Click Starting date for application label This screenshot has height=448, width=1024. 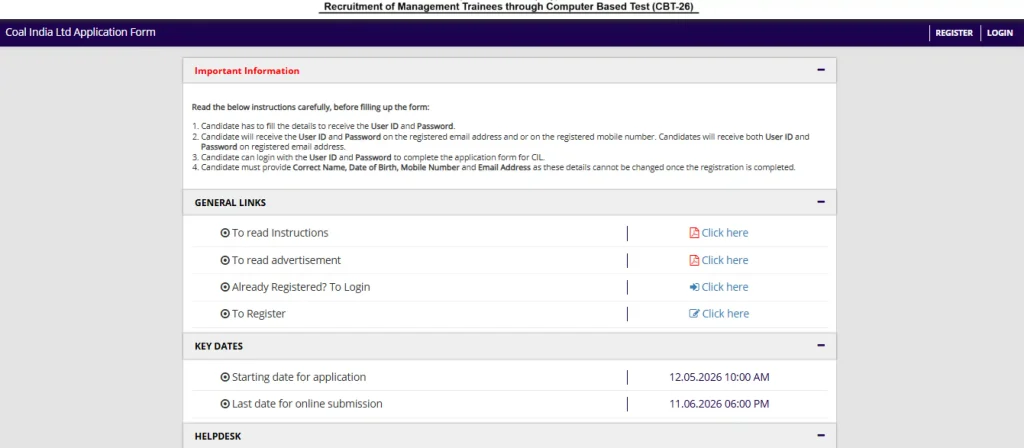pyautogui.click(x=298, y=377)
